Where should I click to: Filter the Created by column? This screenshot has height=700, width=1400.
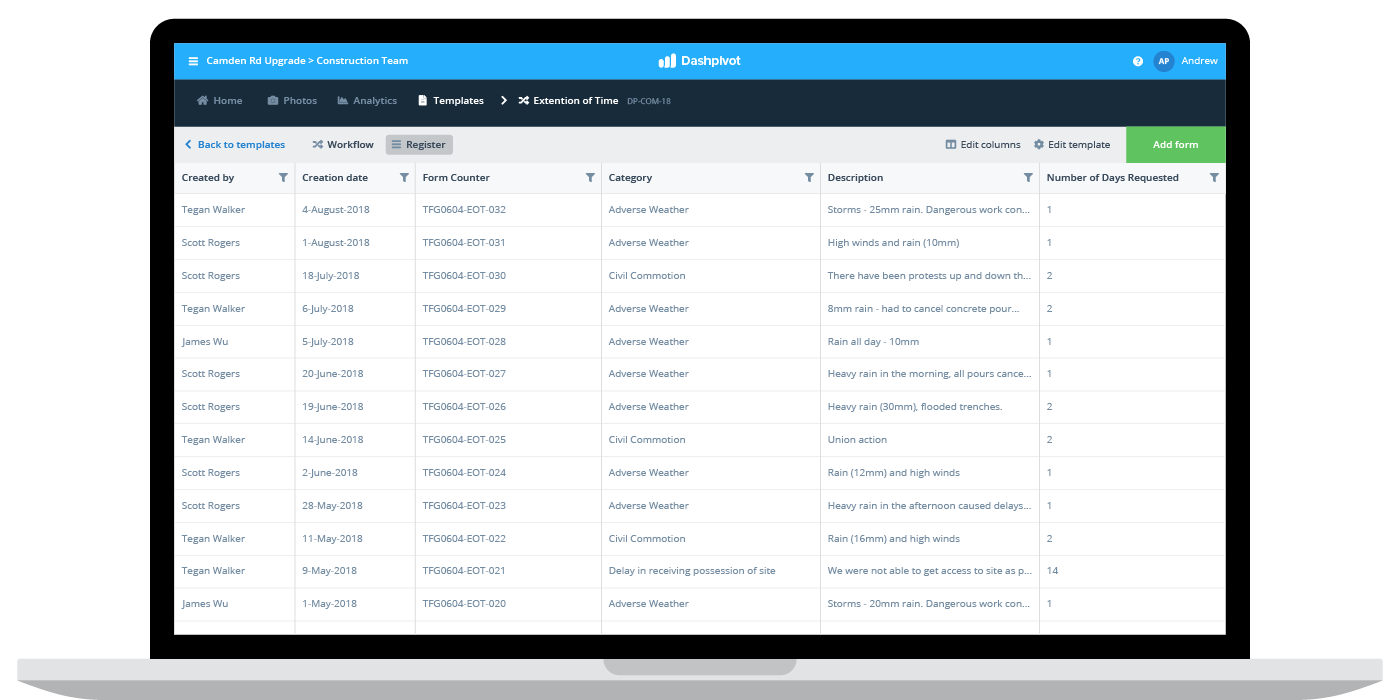pyautogui.click(x=283, y=178)
